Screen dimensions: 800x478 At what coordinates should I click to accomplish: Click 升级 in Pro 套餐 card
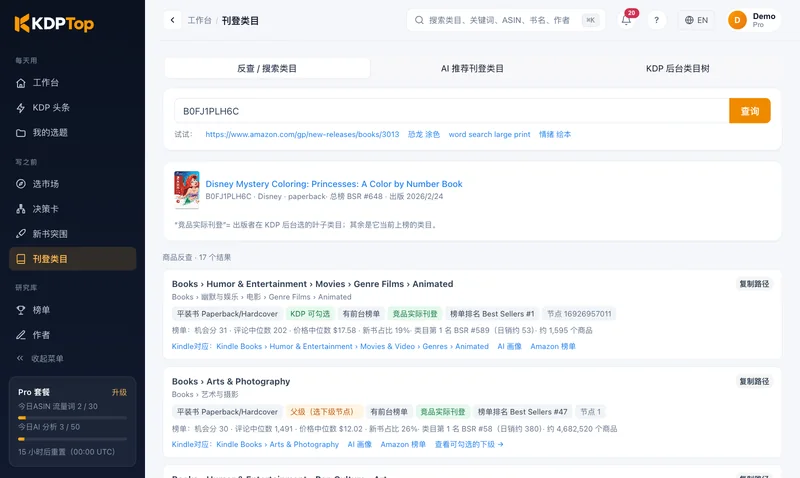[119, 392]
